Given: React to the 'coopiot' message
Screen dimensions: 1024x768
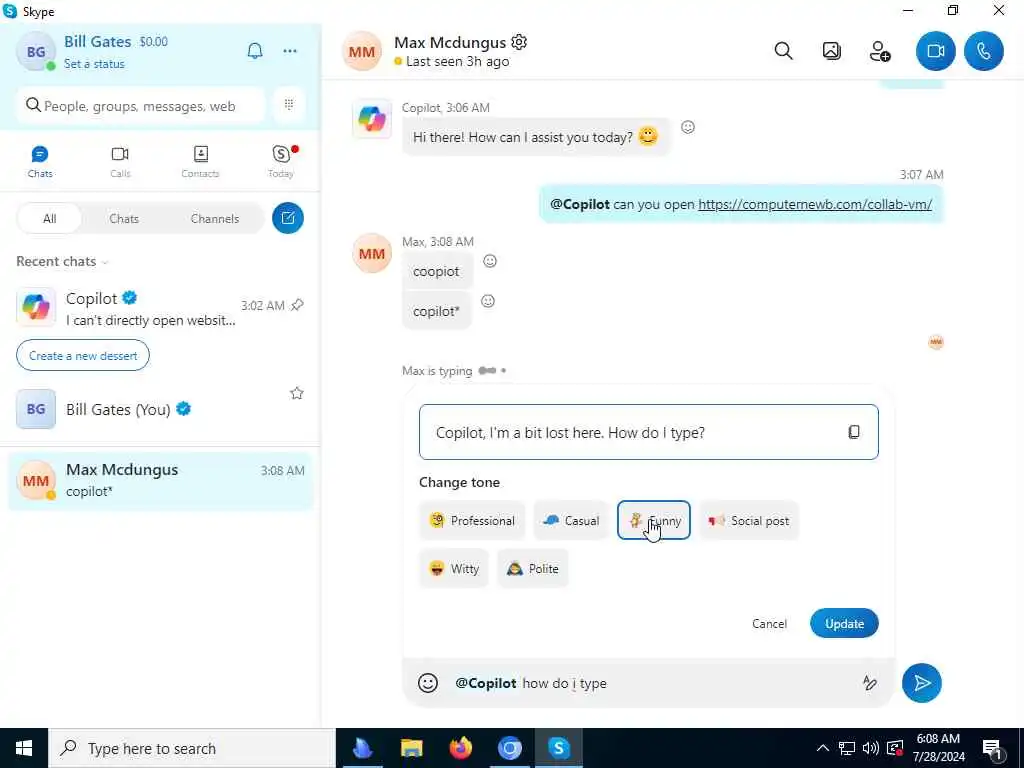Looking at the screenshot, I should point(490,261).
